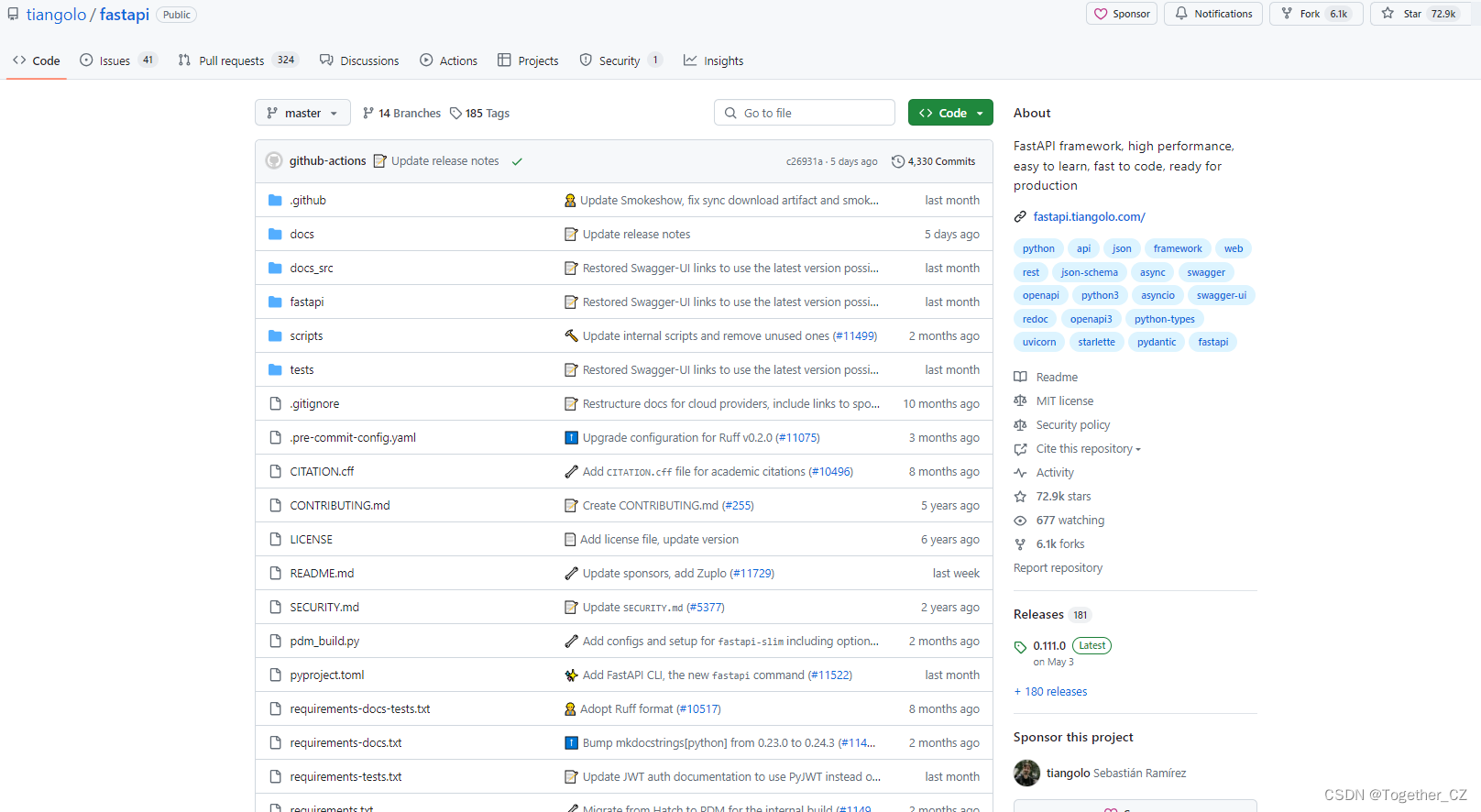Open the fastapi.tiangolo.com website link
This screenshot has height=812, width=1481.
[1089, 217]
